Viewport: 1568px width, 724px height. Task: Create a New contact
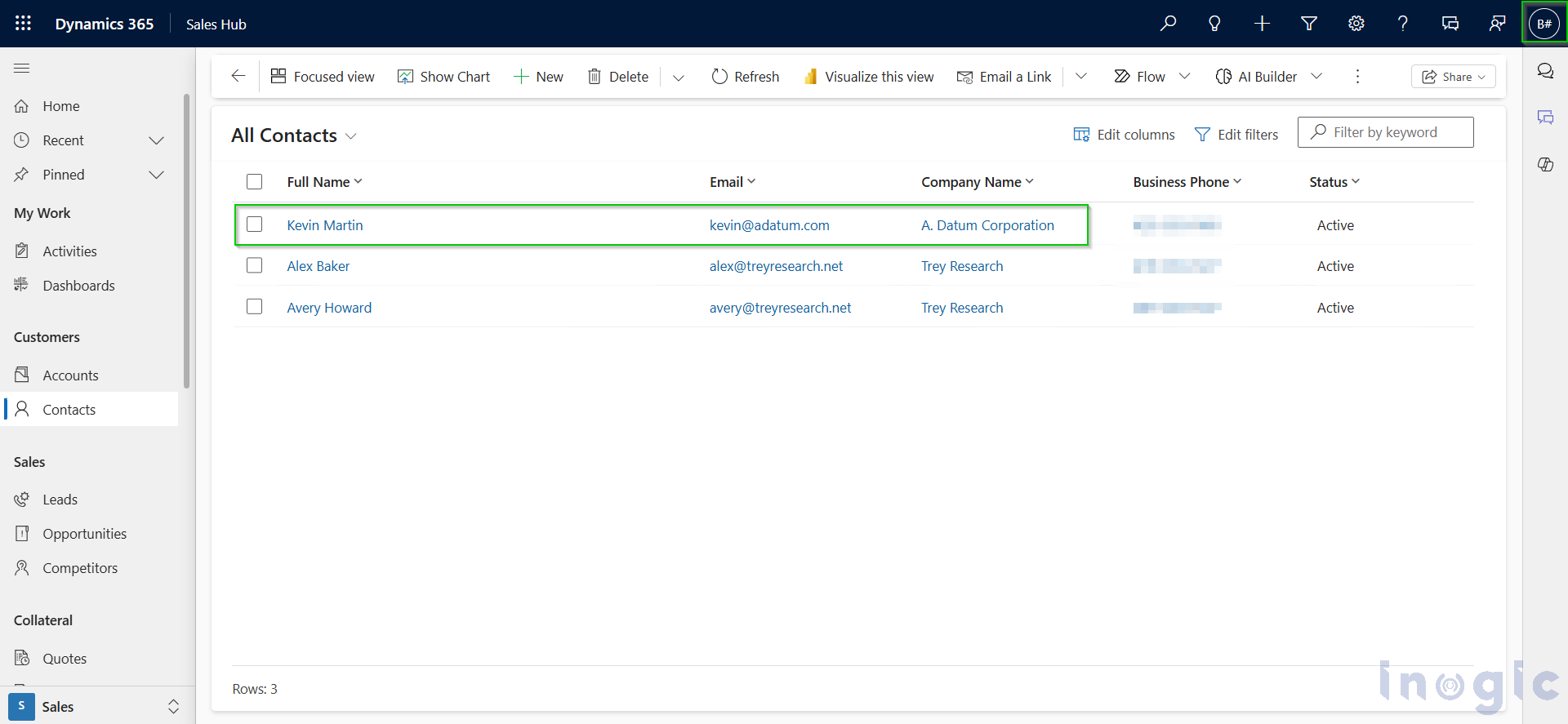click(x=538, y=76)
